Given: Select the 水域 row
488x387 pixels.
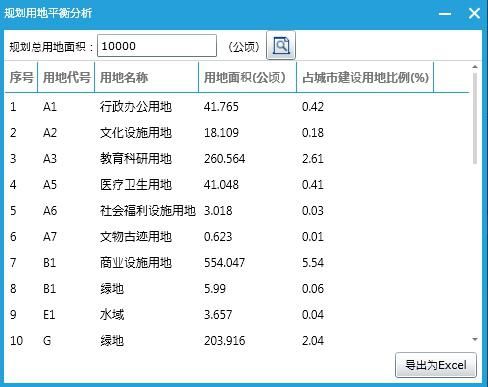Looking at the screenshot, I should pyautogui.click(x=237, y=315).
